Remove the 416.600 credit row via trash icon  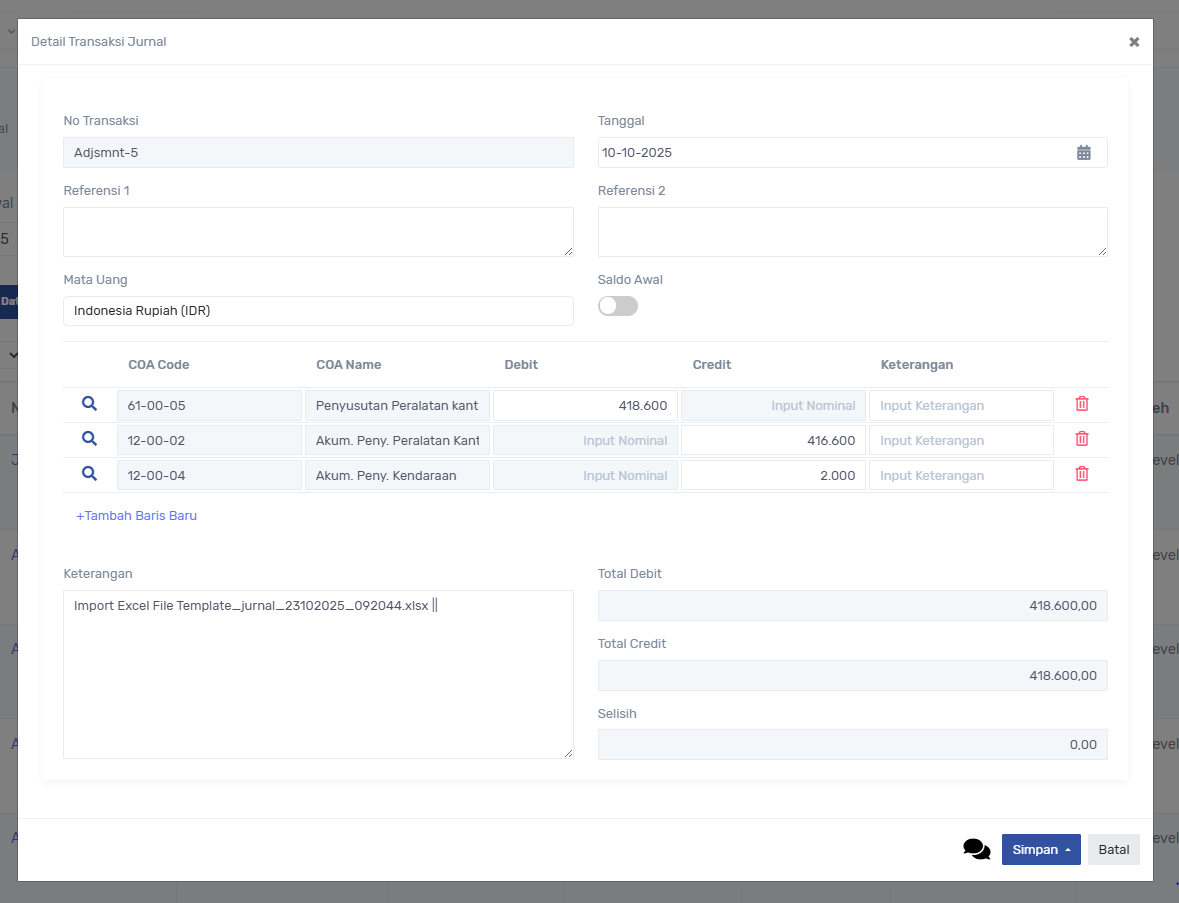point(1081,439)
